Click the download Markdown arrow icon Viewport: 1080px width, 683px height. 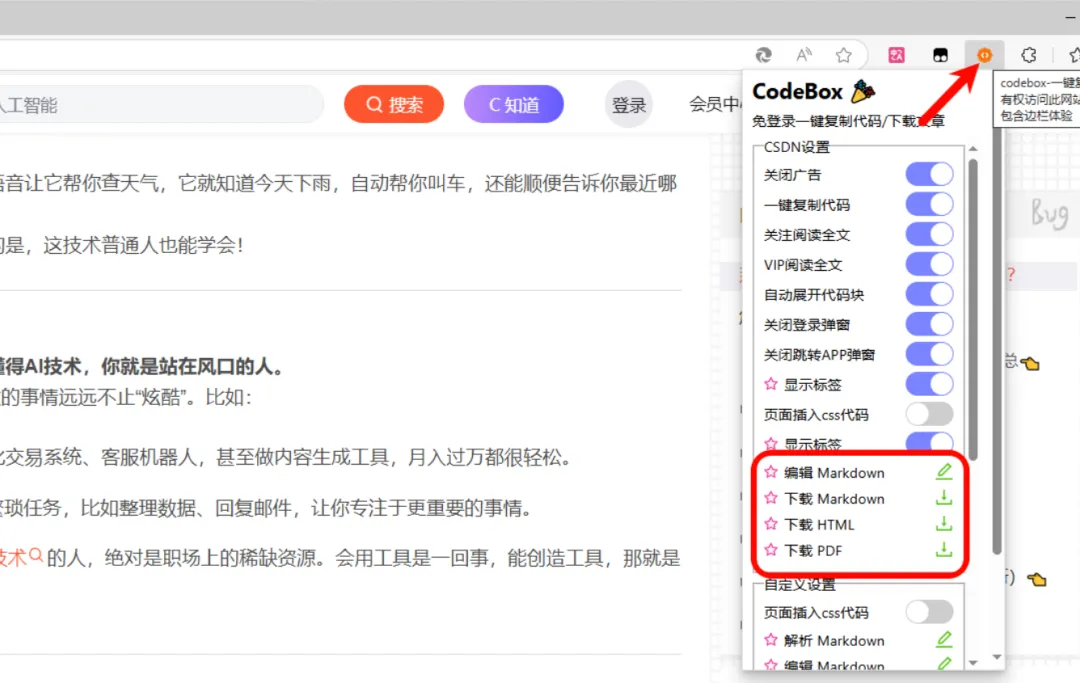pos(944,498)
